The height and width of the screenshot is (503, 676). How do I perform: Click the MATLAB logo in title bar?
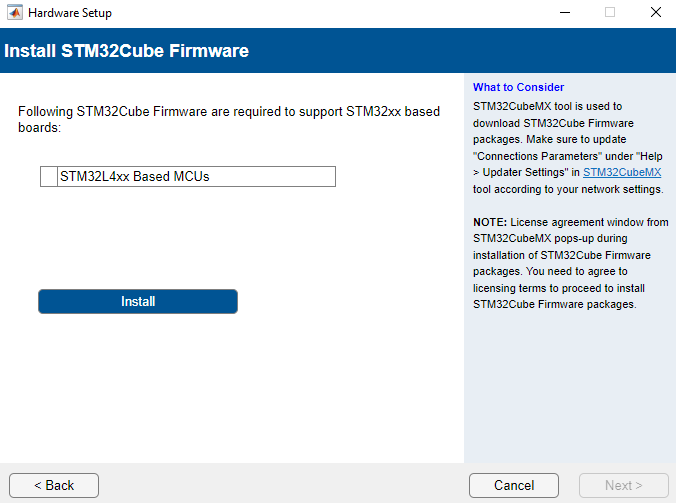pos(15,12)
